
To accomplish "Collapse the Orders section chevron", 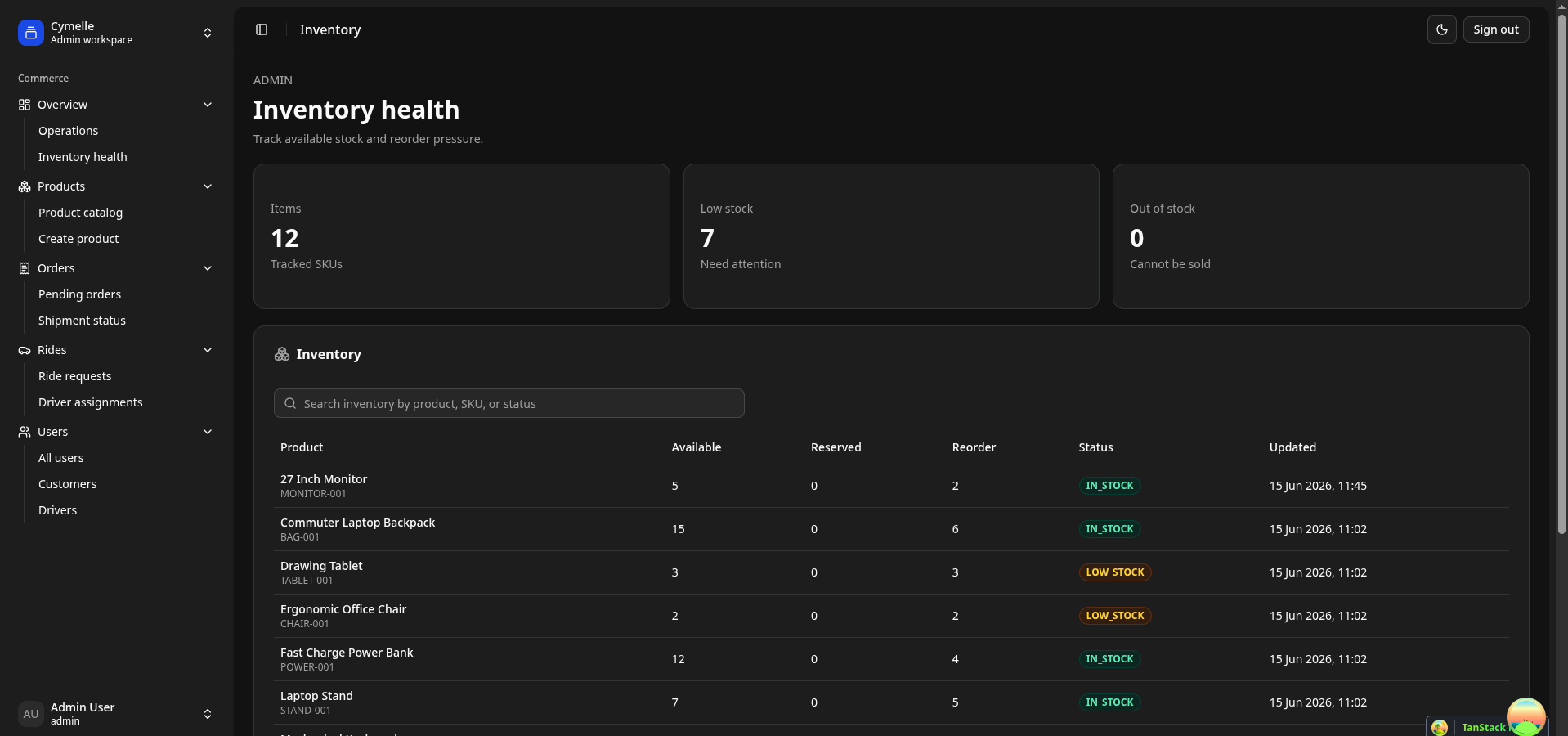I will click(208, 268).
